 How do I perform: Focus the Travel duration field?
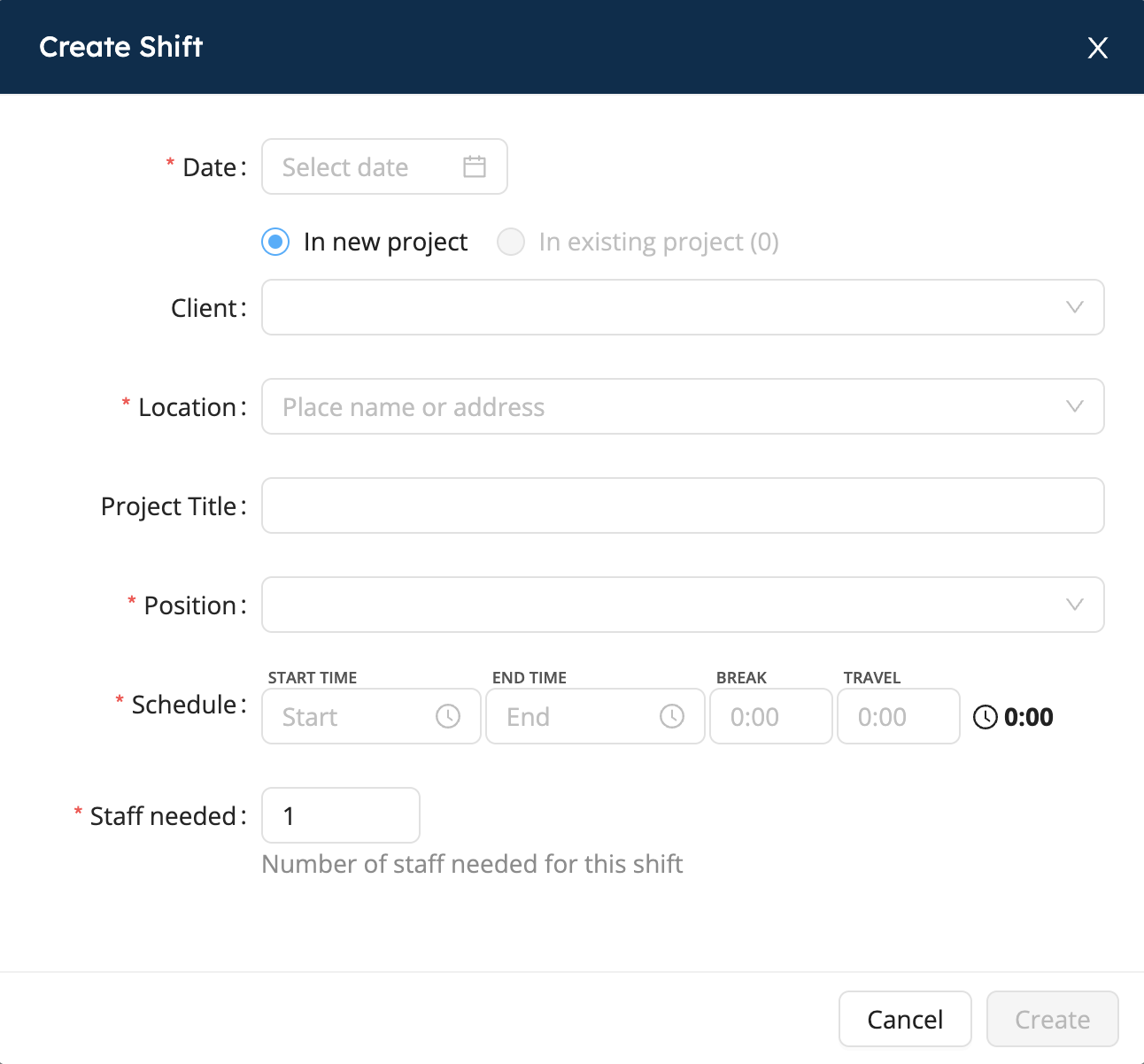pos(899,716)
